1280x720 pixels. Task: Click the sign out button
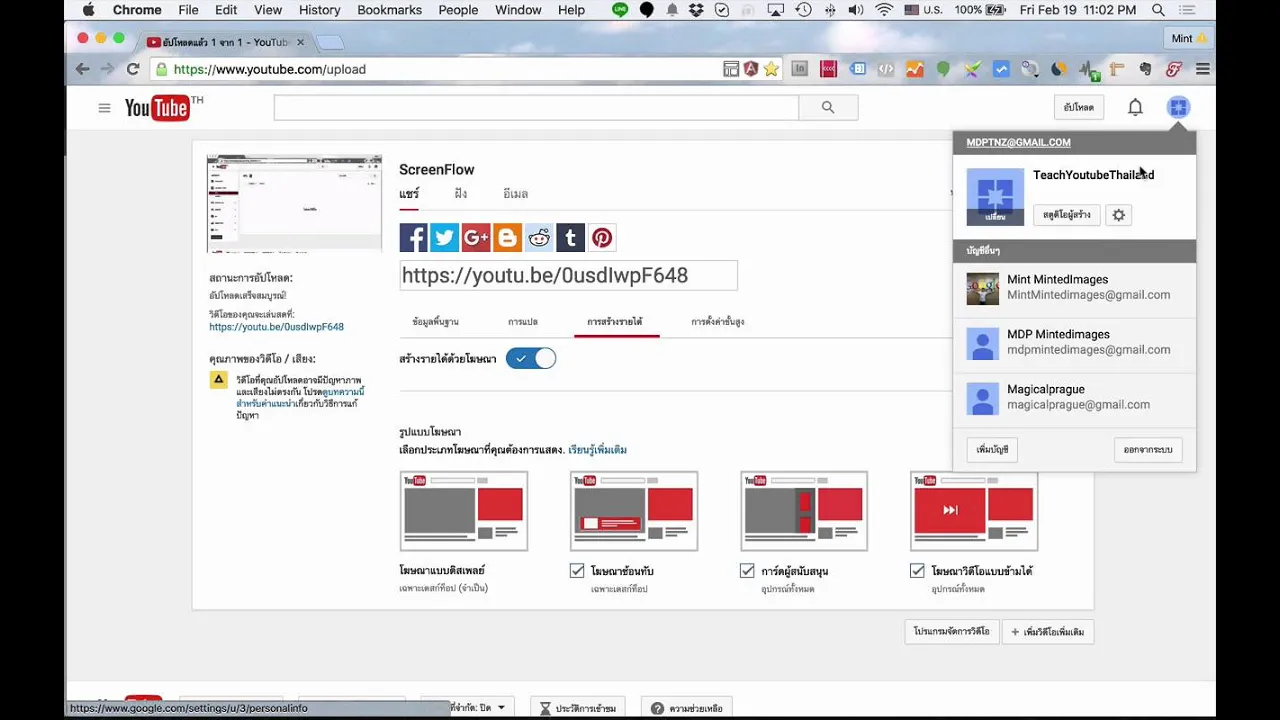1148,450
